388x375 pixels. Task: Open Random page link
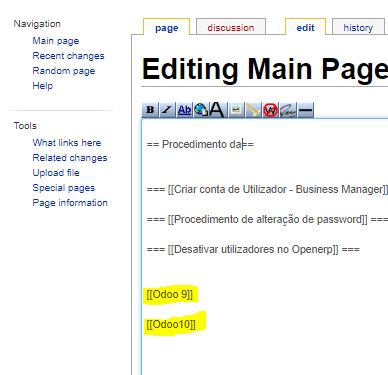tap(64, 71)
